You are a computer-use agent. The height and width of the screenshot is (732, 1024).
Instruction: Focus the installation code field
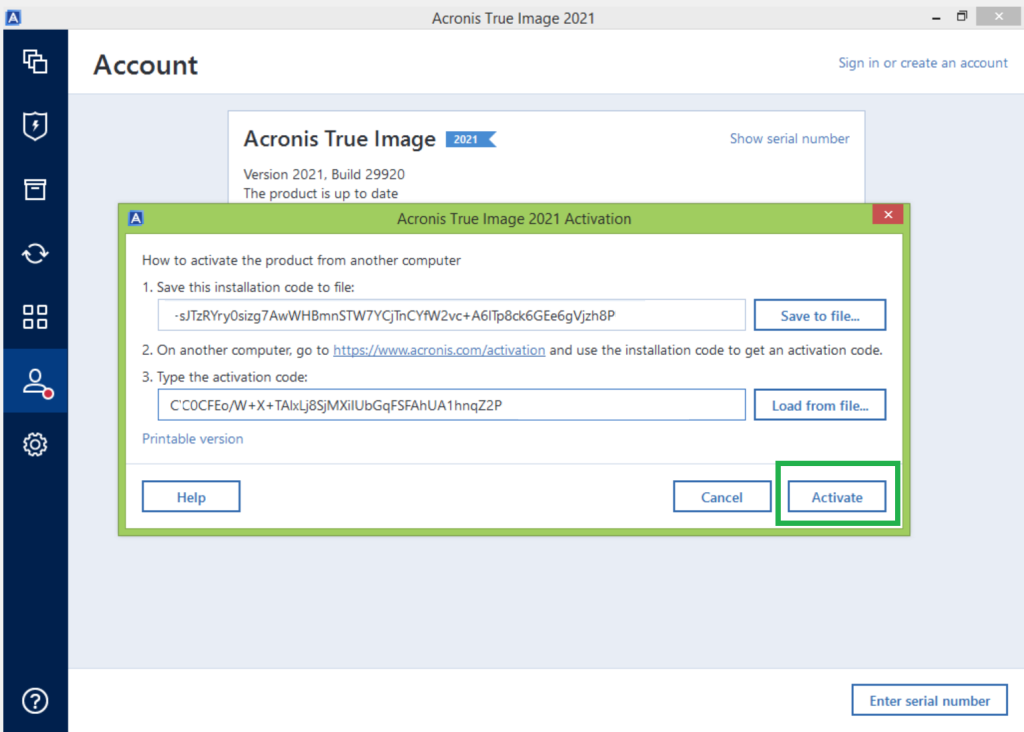[x=451, y=315]
